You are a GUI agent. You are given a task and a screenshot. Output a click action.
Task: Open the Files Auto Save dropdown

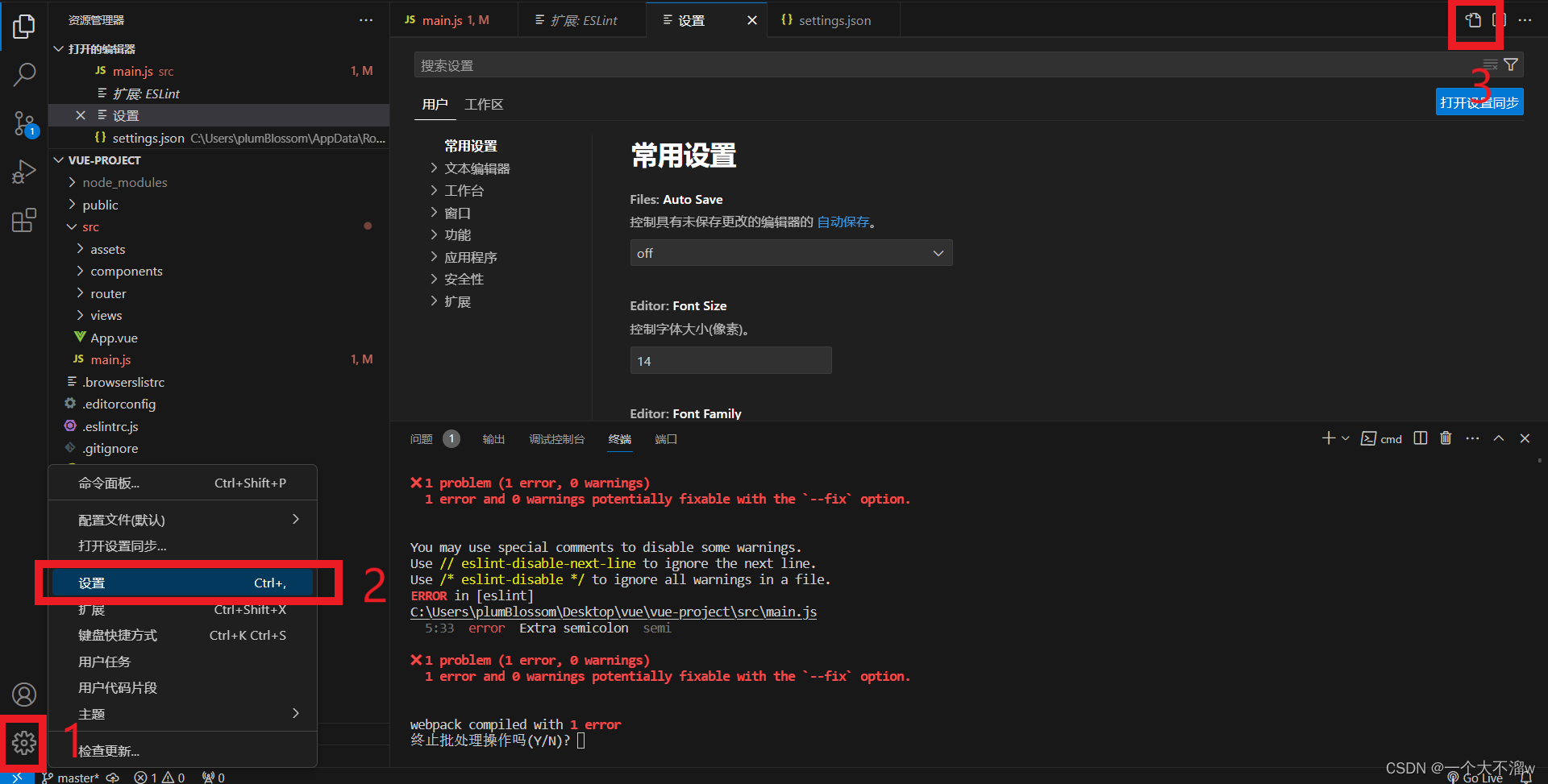[791, 253]
